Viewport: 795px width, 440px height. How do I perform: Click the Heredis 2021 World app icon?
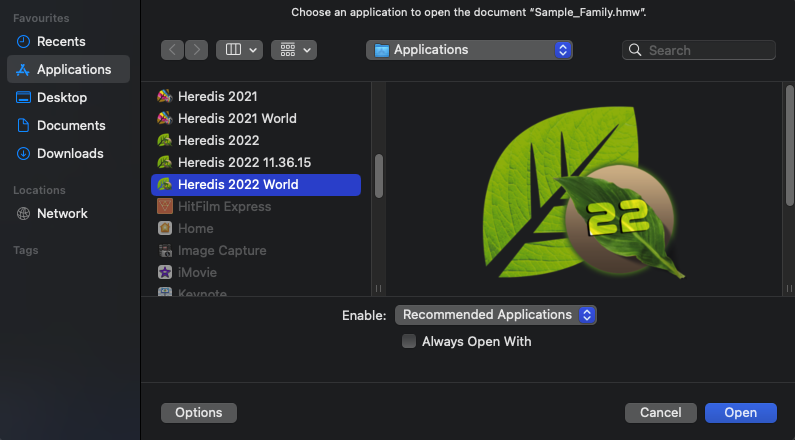click(165, 118)
